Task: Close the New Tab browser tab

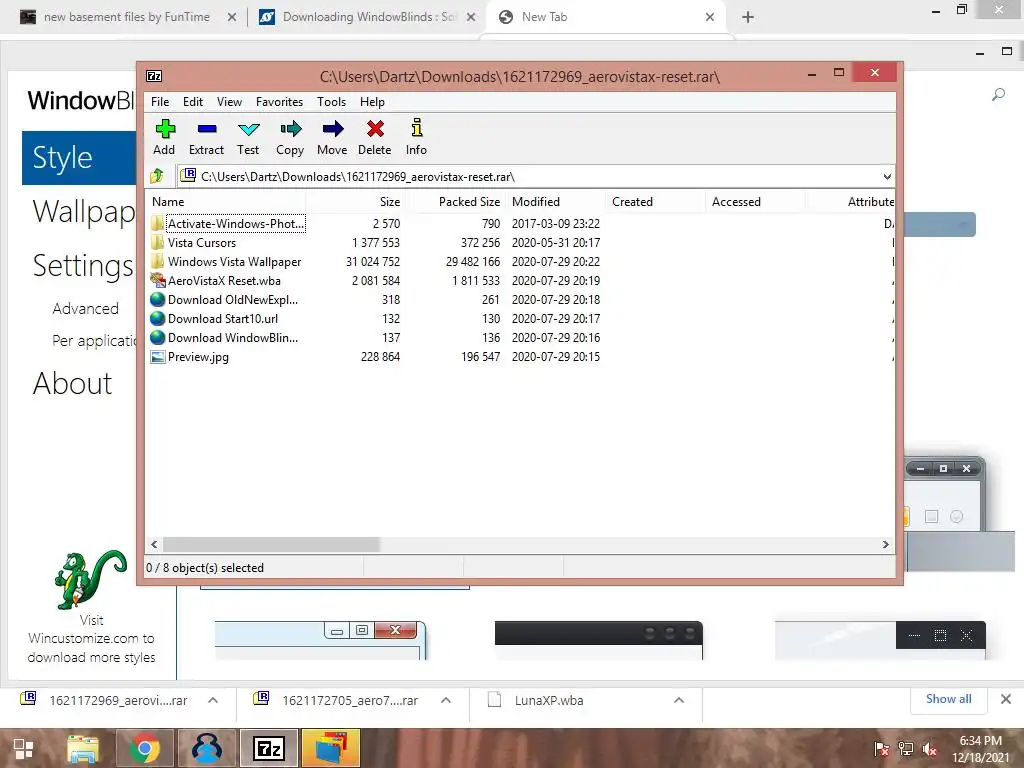Action: tap(710, 17)
